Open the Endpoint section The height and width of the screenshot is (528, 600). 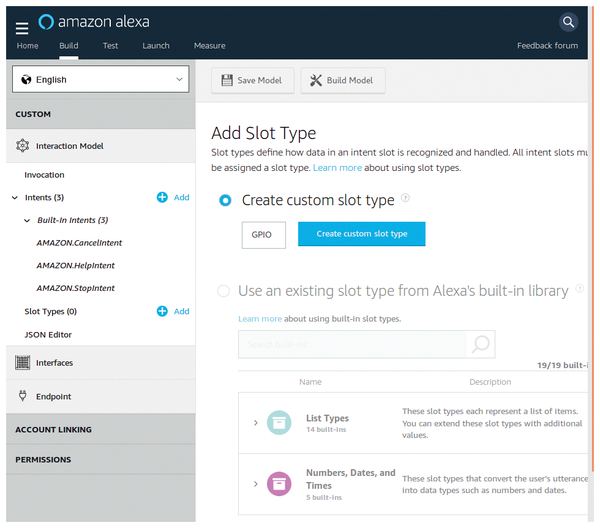point(101,396)
